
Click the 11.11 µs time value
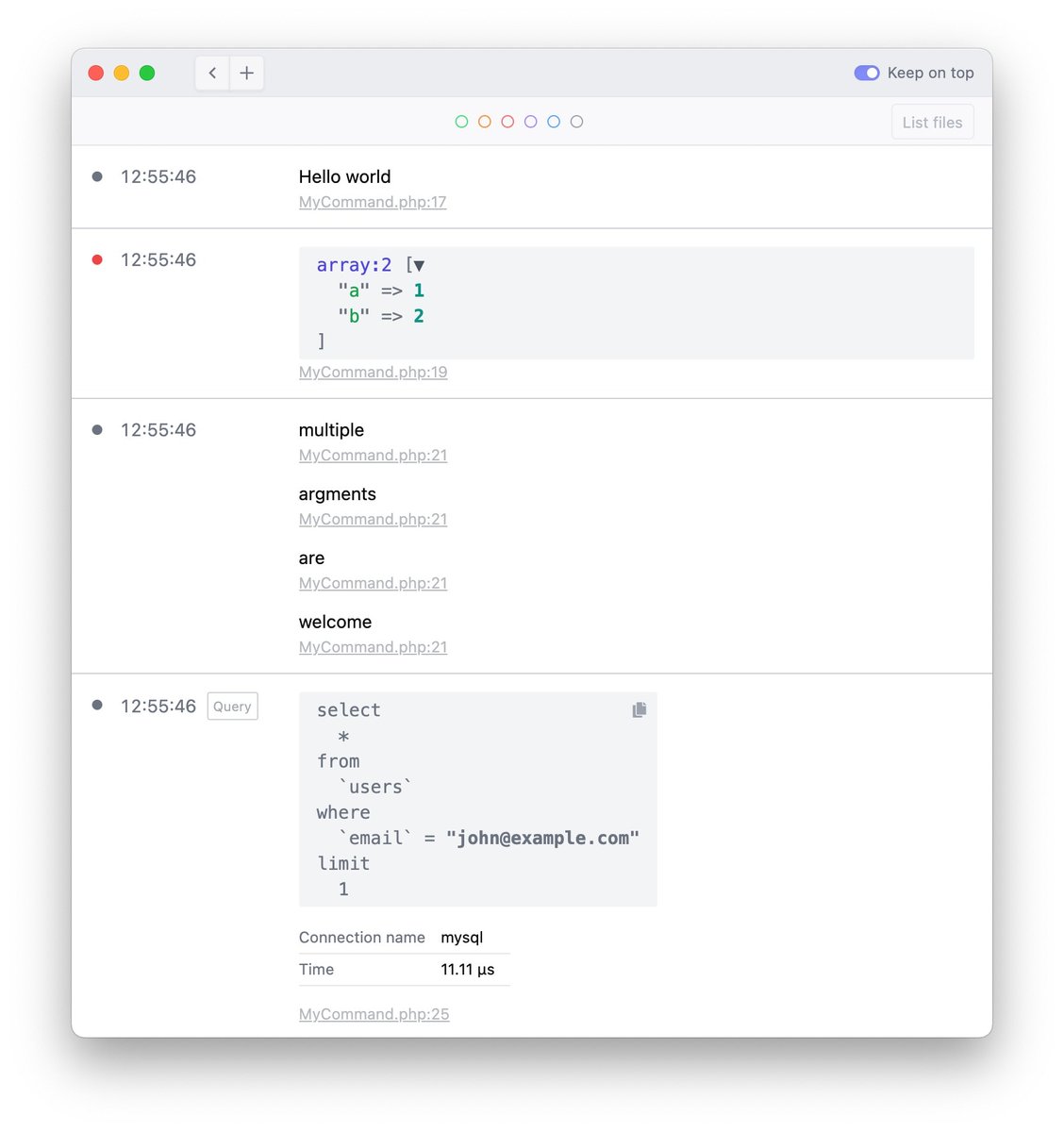468,970
